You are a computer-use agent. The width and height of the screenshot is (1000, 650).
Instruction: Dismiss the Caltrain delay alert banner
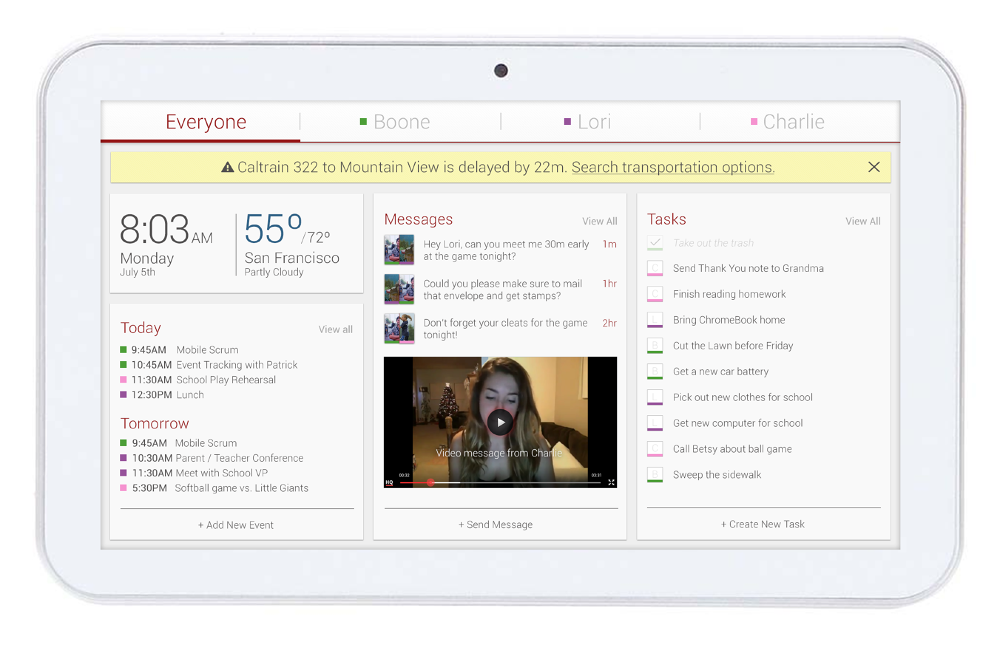pyautogui.click(x=874, y=167)
